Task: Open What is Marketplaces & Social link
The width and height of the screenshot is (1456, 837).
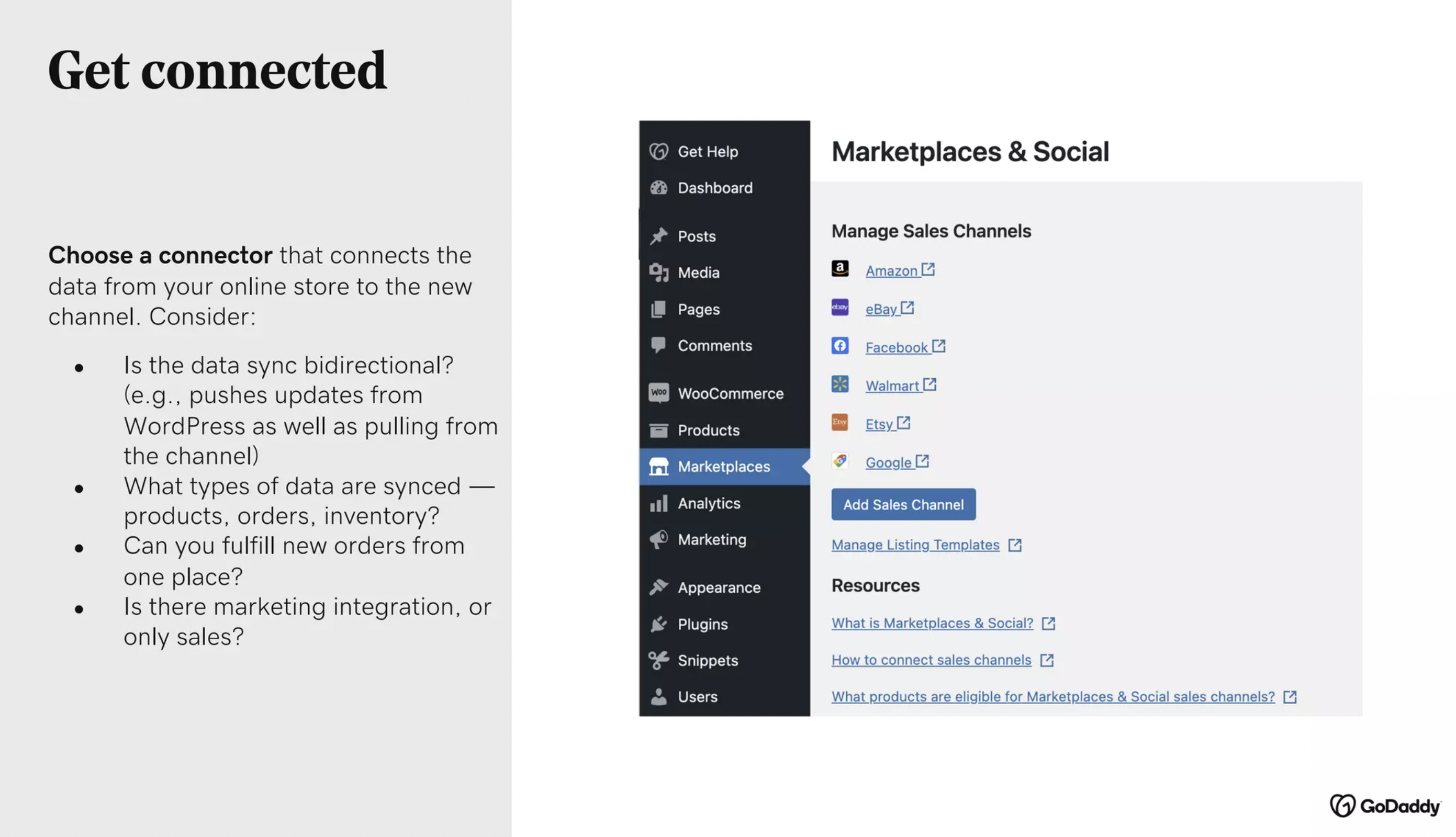Action: pos(932,623)
